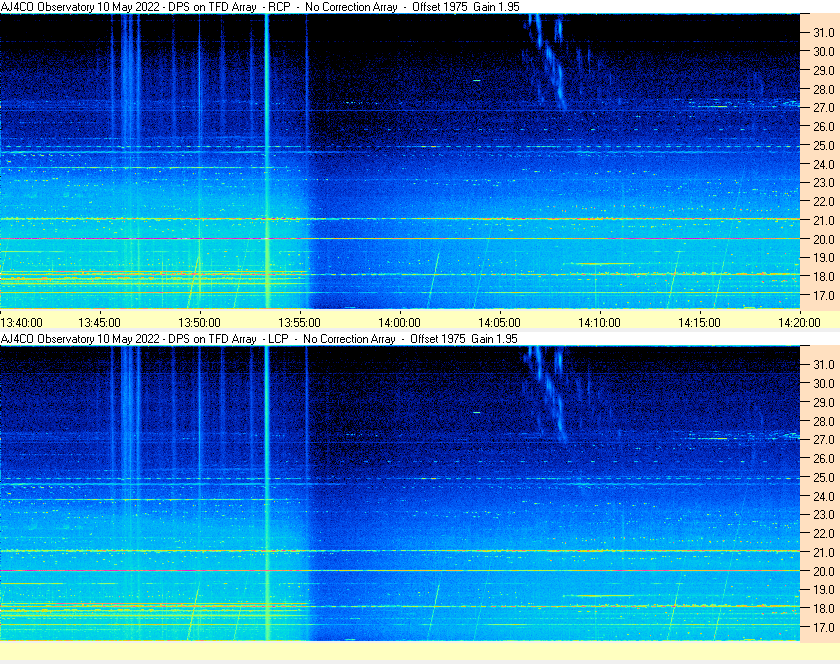Select the 14:00:00 time axis label

click(399, 323)
